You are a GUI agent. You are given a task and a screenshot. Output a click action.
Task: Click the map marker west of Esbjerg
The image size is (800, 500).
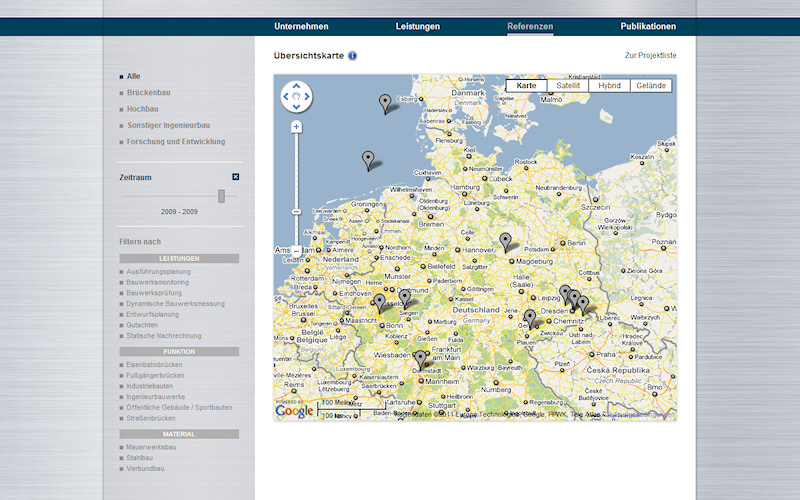coord(385,104)
